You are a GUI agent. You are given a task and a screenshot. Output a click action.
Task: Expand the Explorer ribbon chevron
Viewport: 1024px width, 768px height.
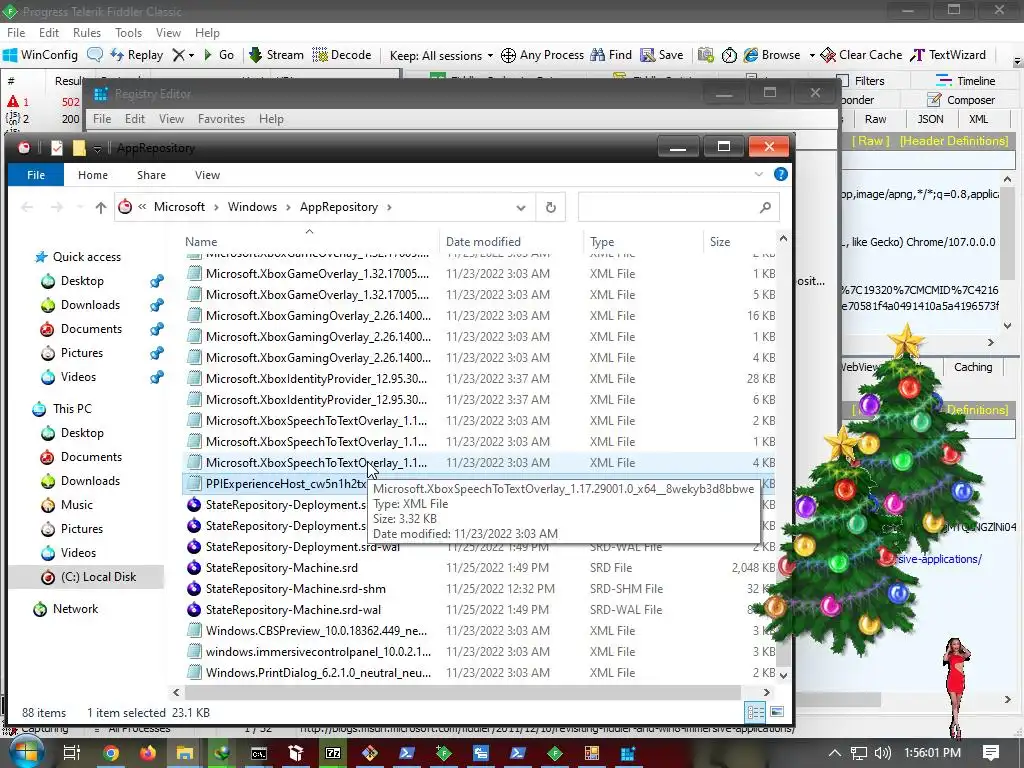coord(758,174)
